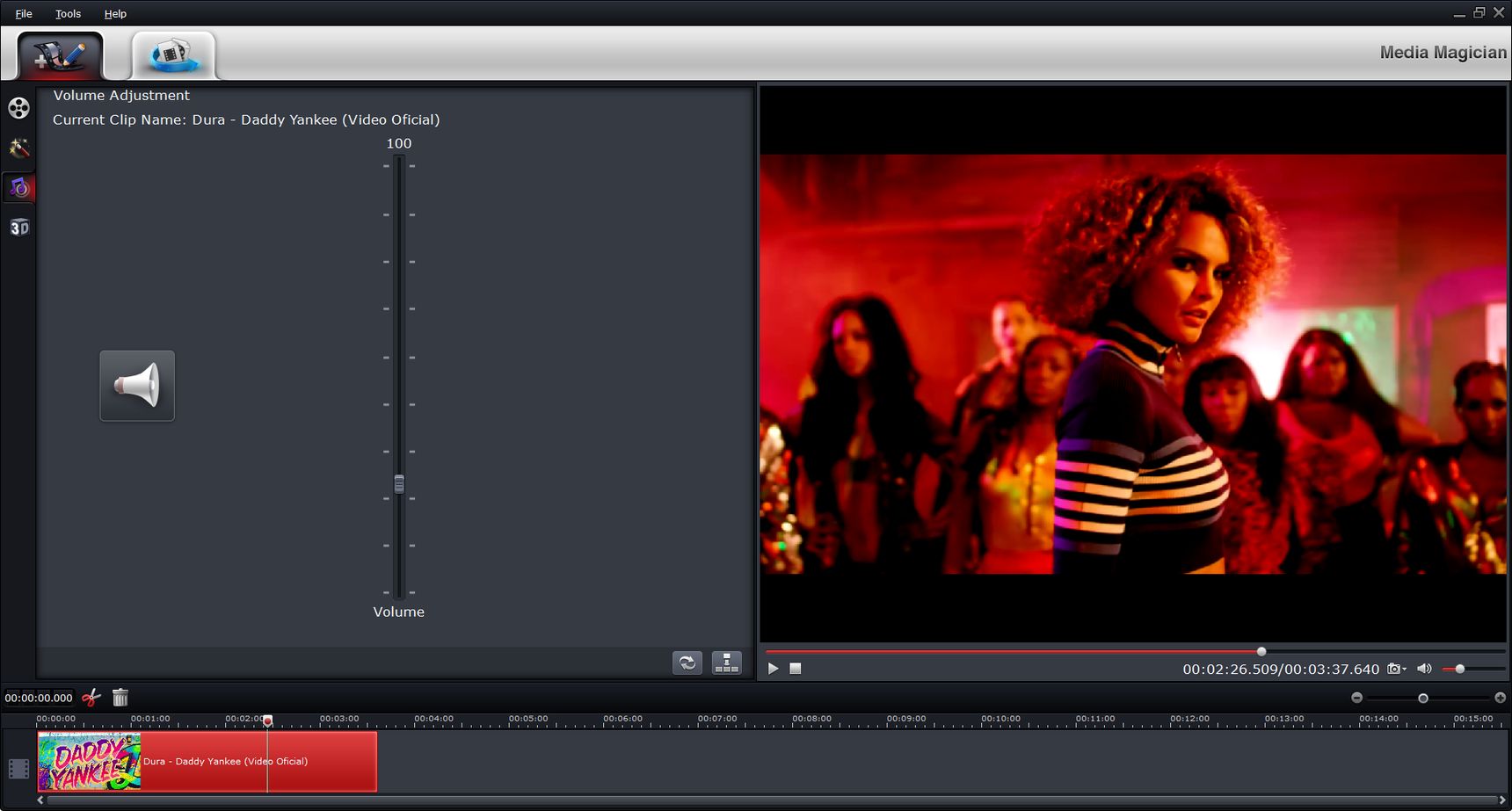Split the clip with the scissors icon
This screenshot has width=1512, height=811.
[91, 698]
